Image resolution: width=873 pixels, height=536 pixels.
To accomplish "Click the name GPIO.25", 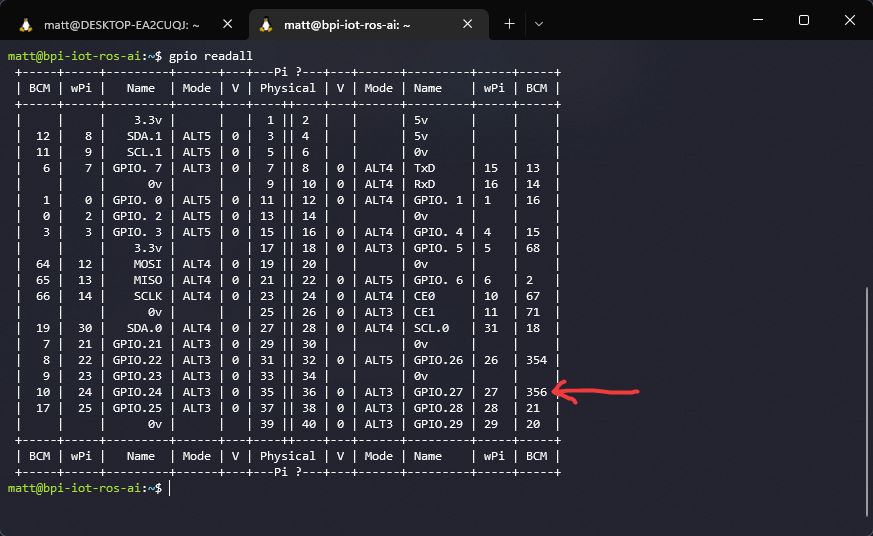I will [137, 408].
